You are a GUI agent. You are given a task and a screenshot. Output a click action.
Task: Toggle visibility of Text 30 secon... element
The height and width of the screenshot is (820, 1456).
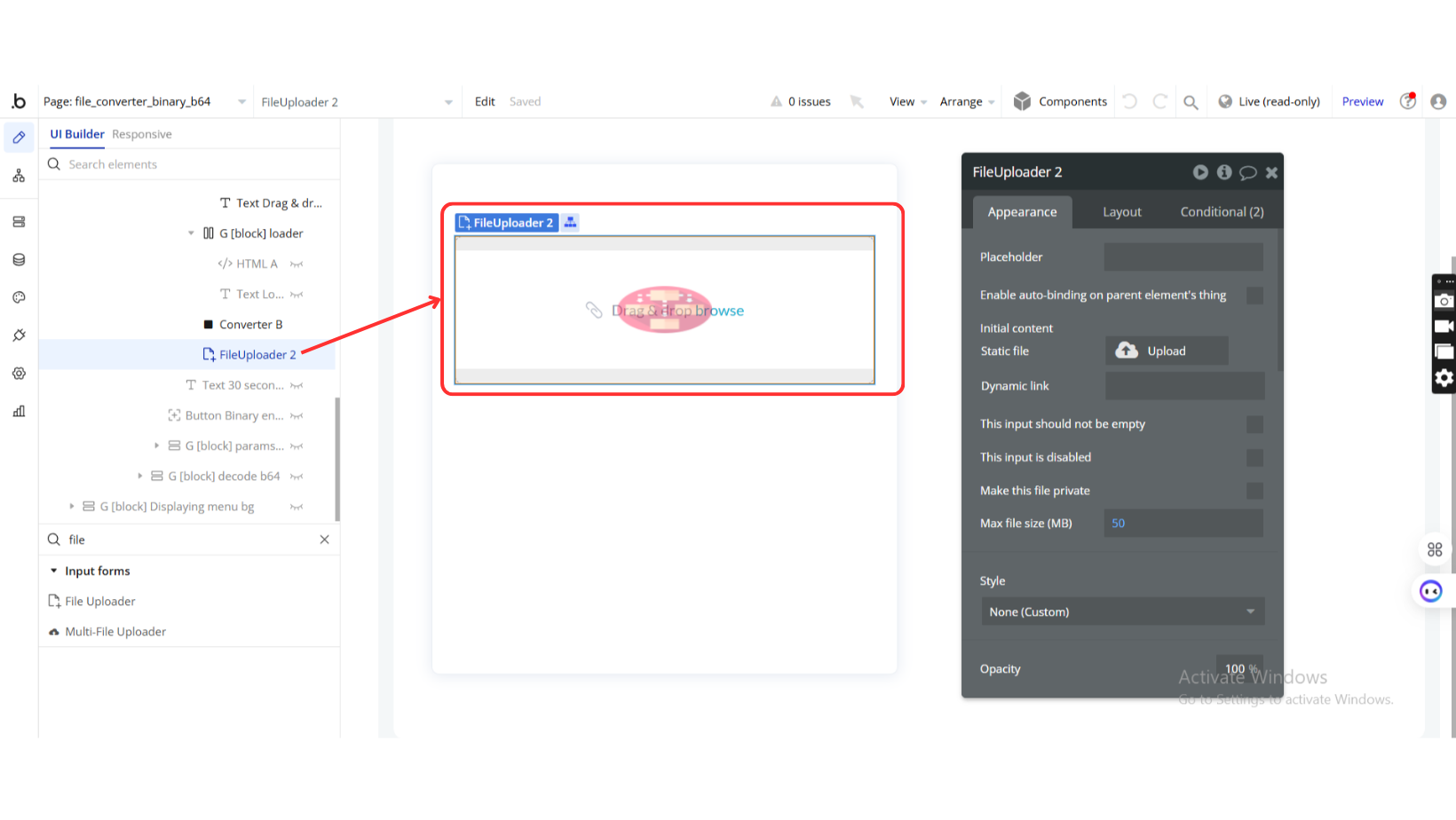[x=297, y=386]
